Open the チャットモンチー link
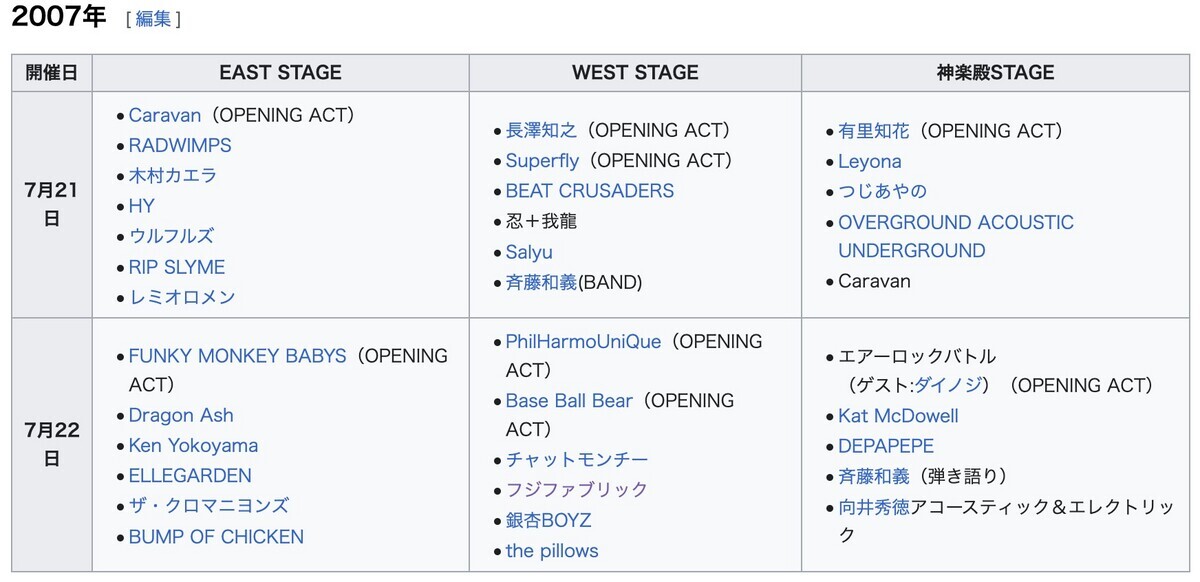Image resolution: width=1200 pixels, height=582 pixels. [577, 459]
